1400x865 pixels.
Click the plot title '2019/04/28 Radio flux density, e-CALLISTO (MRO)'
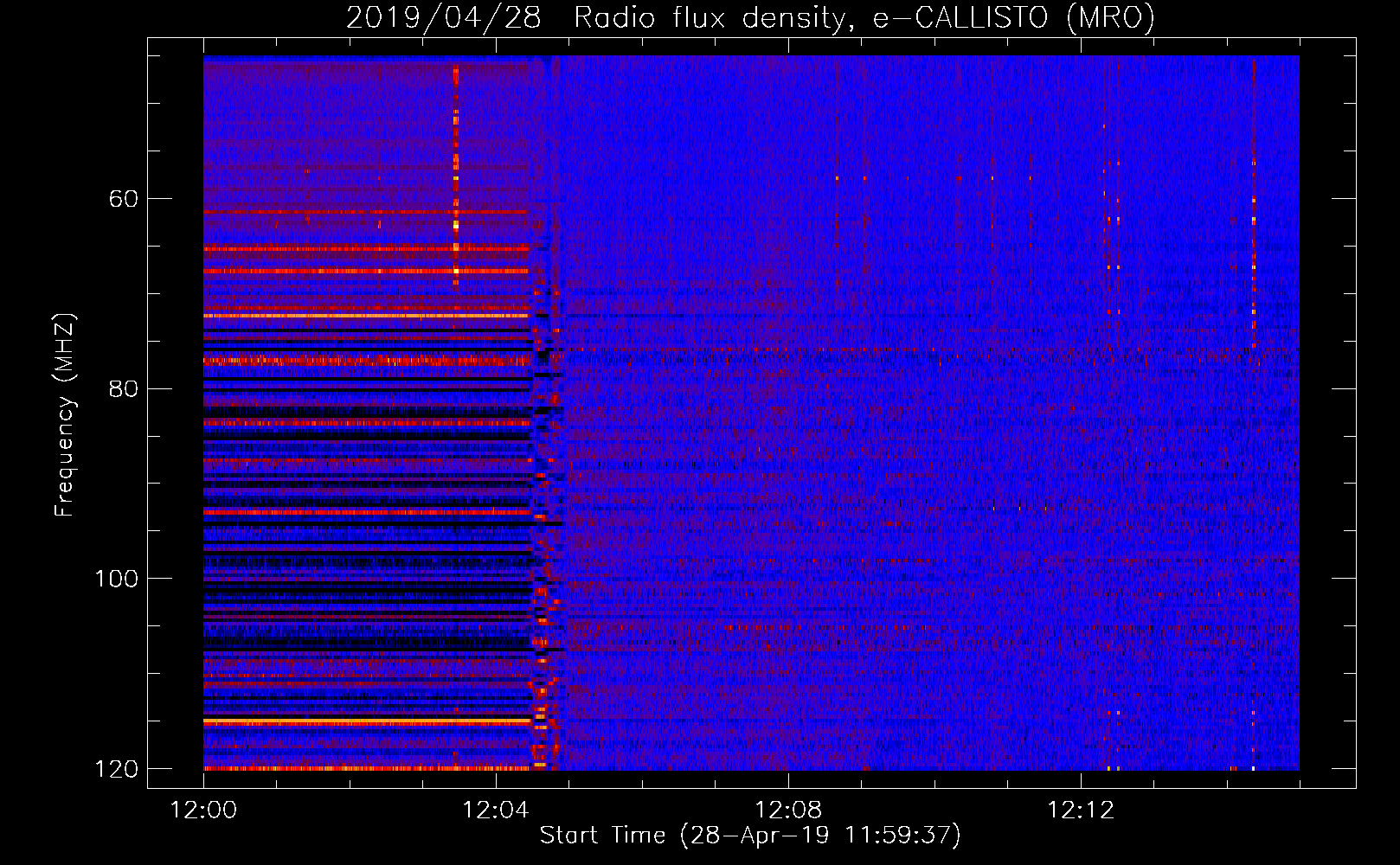tap(750, 17)
